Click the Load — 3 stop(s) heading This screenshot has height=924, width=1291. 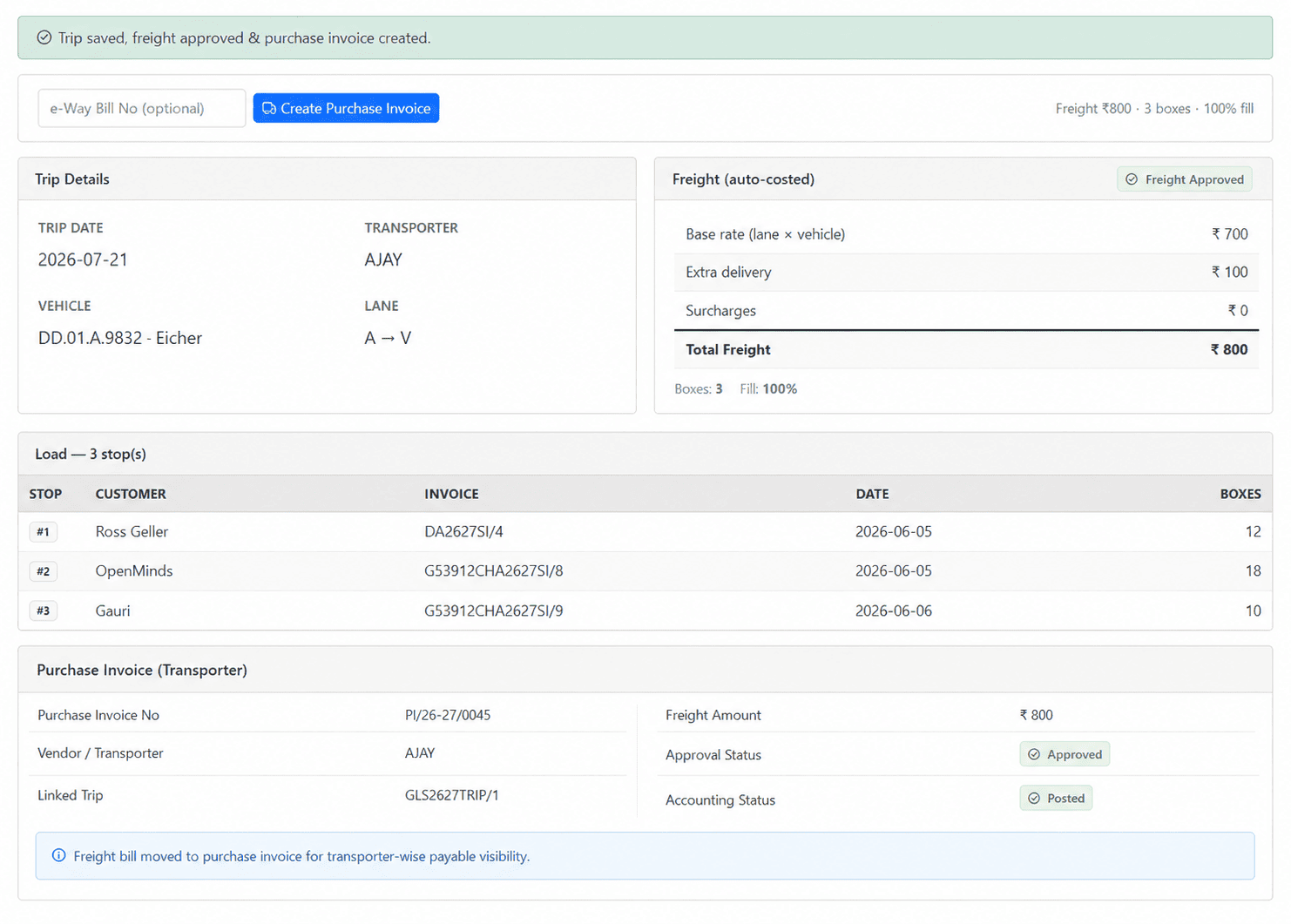(91, 454)
